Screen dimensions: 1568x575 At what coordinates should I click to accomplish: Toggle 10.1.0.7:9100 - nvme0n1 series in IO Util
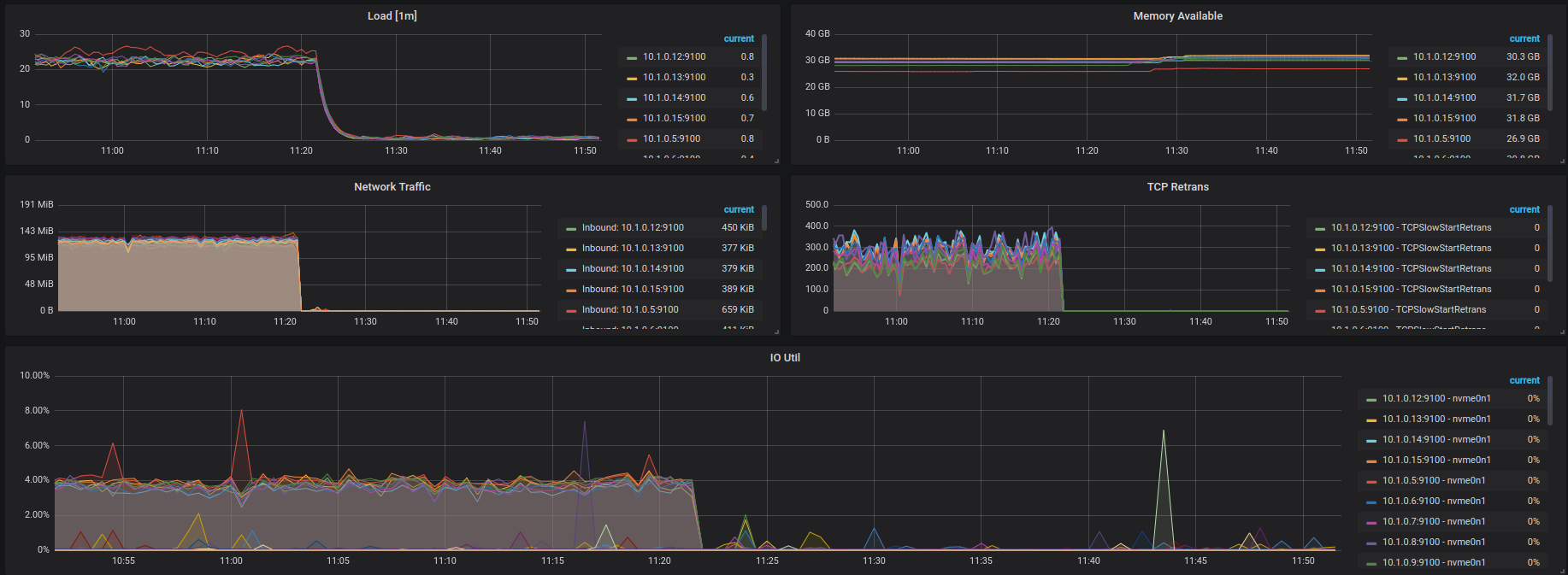pos(1434,521)
